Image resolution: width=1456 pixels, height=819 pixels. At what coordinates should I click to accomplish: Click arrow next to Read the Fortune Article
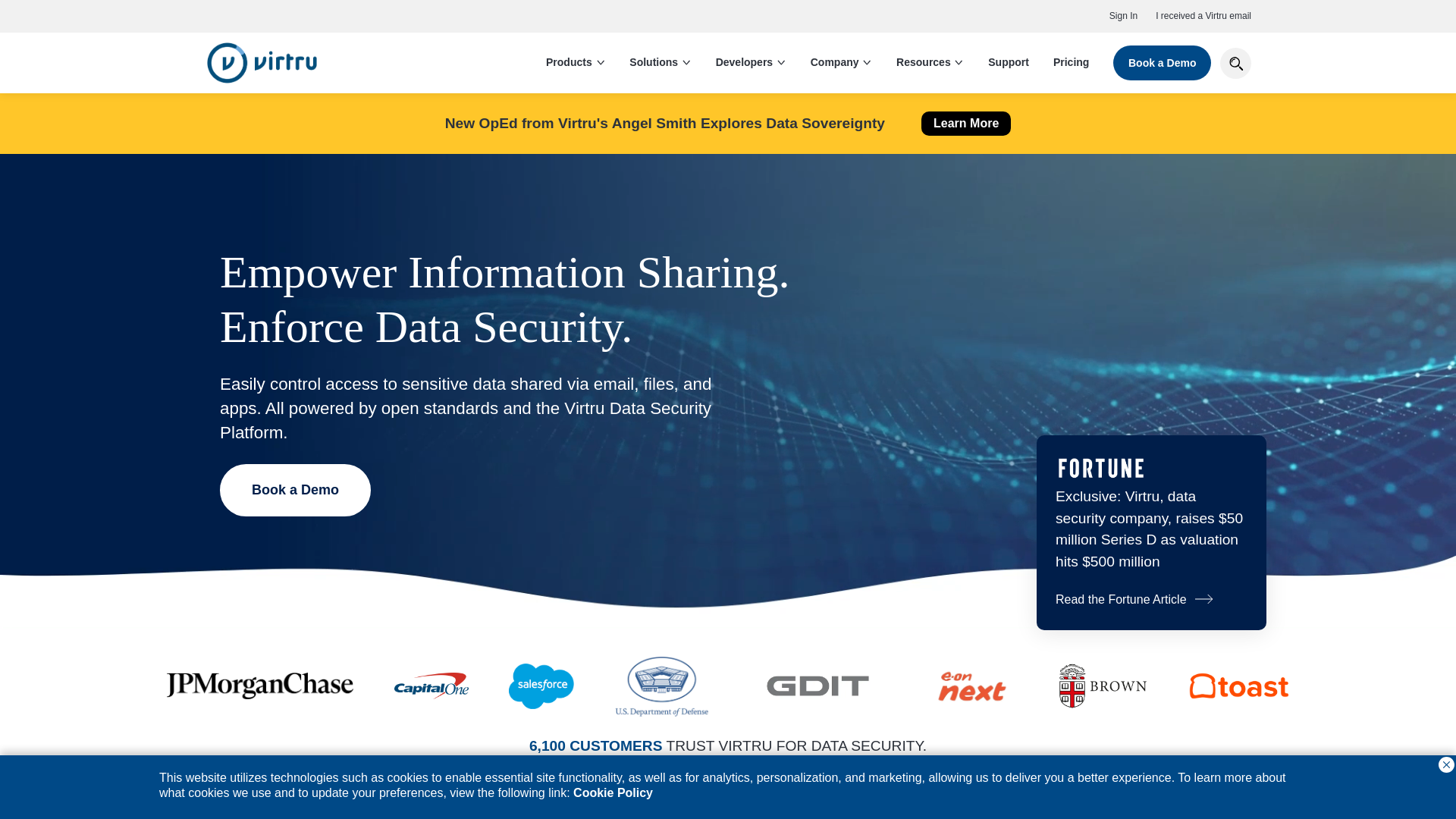pos(1204,599)
